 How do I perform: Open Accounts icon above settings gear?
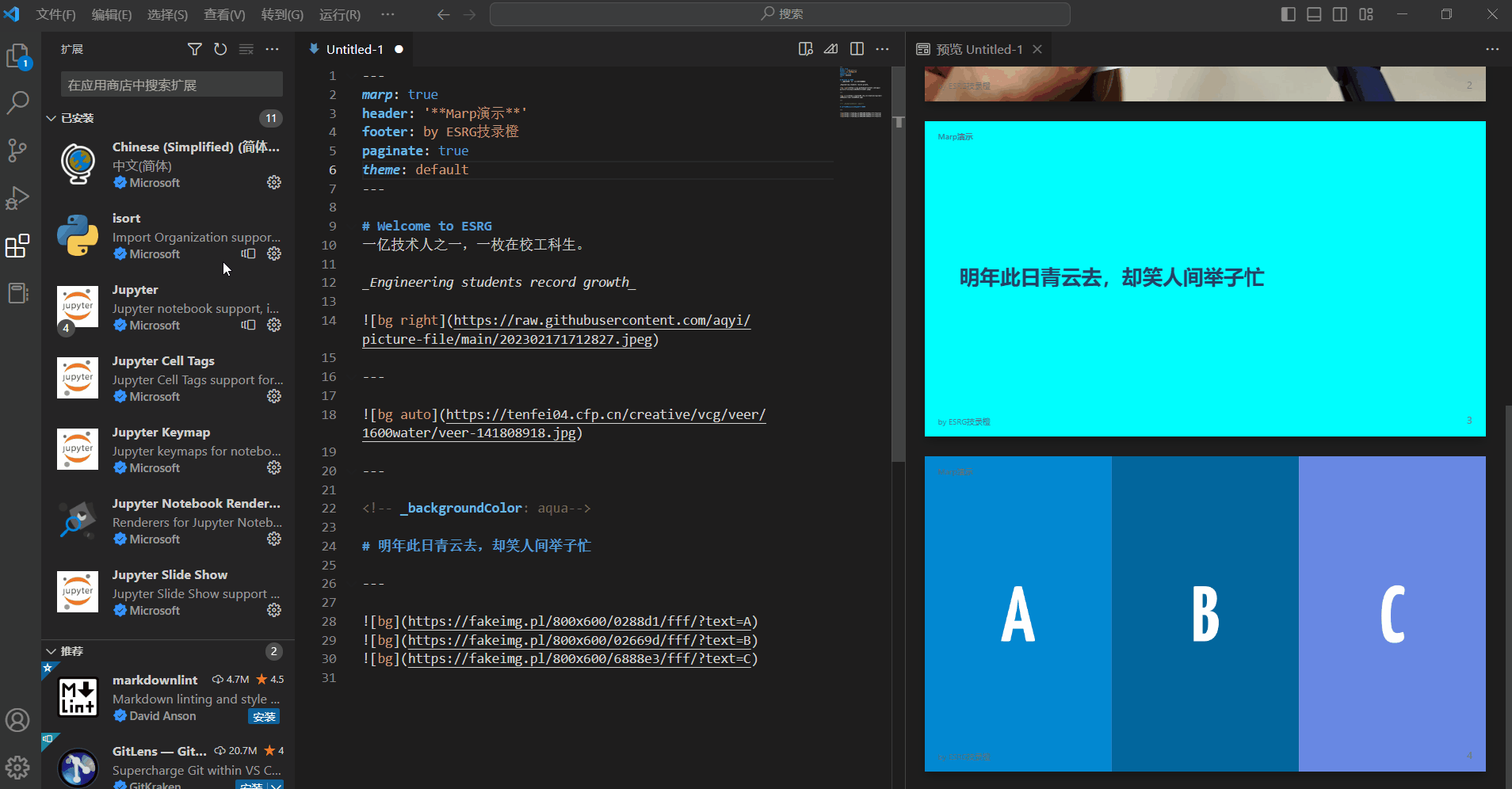17,720
